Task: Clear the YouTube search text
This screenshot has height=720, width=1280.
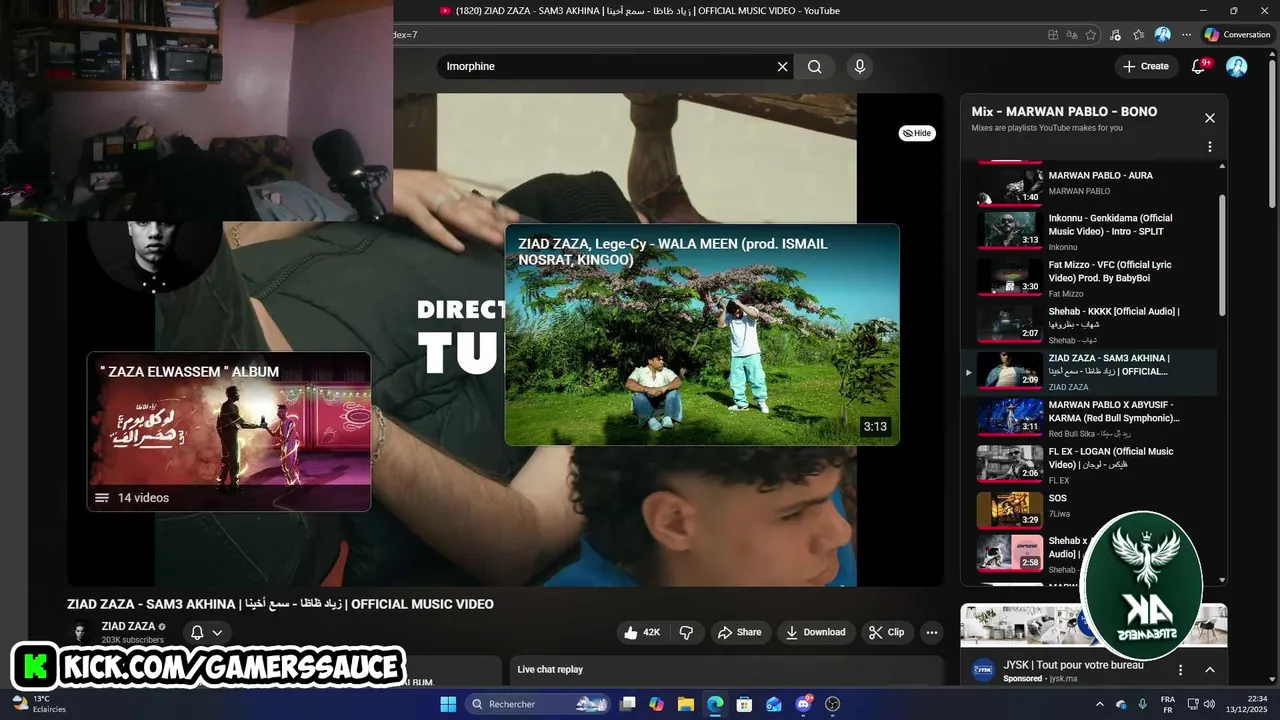Action: 782,66
